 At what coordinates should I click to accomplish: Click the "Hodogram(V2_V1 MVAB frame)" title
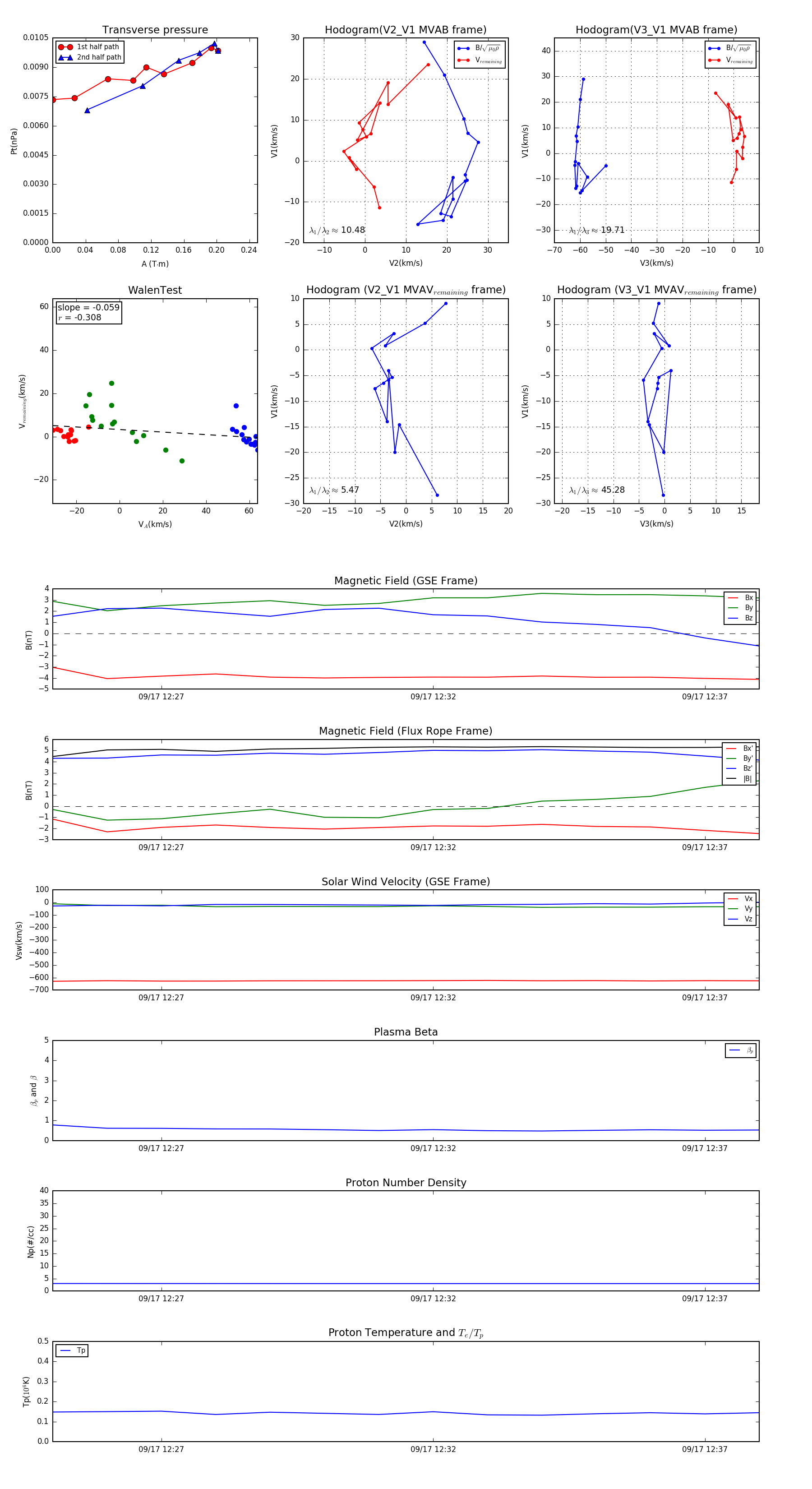406,30
